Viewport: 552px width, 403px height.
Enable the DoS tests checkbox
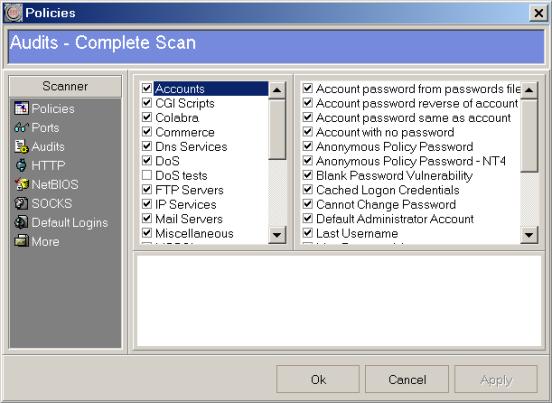click(x=147, y=175)
